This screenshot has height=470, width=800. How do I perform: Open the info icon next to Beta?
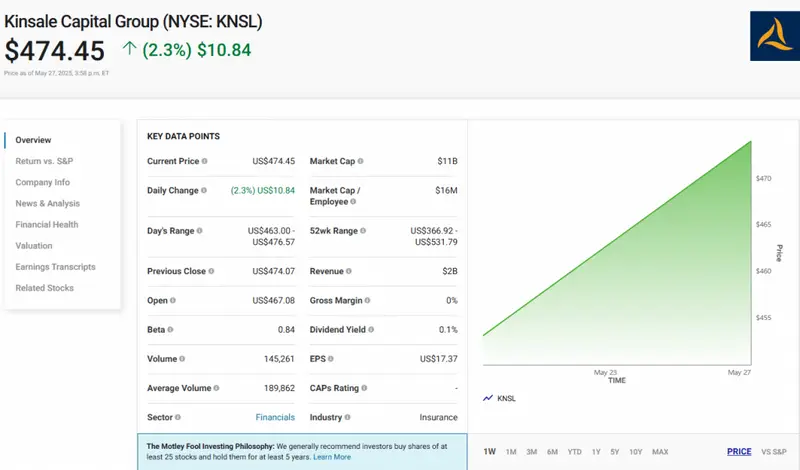(170, 330)
